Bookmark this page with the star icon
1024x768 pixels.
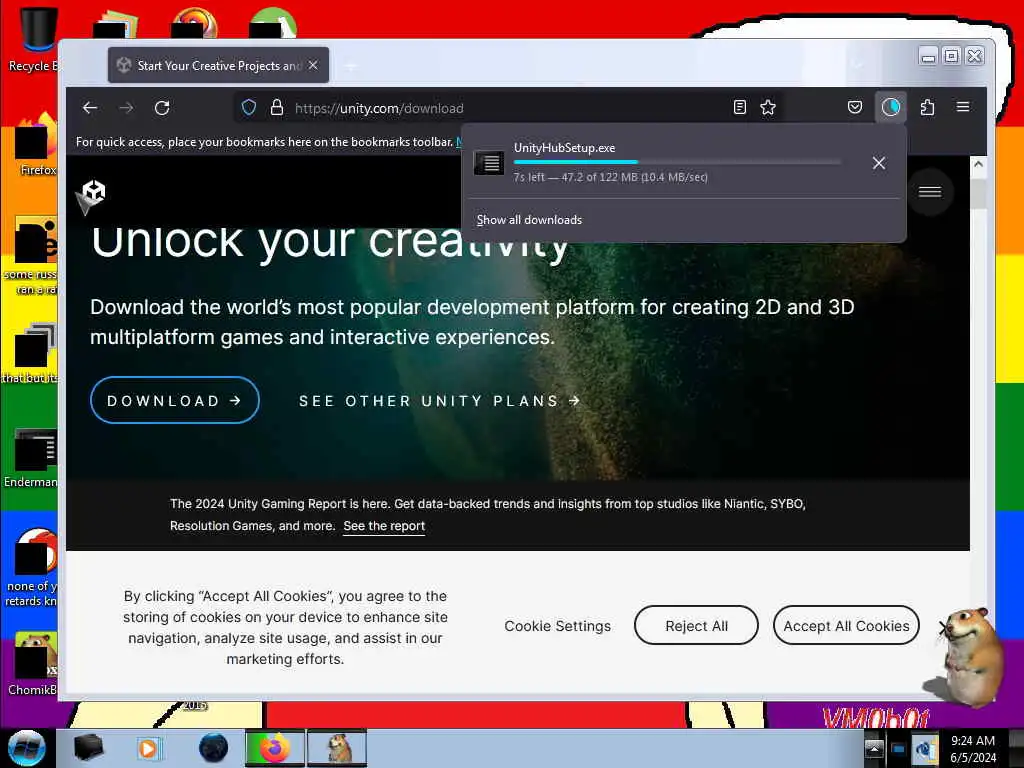(x=768, y=107)
